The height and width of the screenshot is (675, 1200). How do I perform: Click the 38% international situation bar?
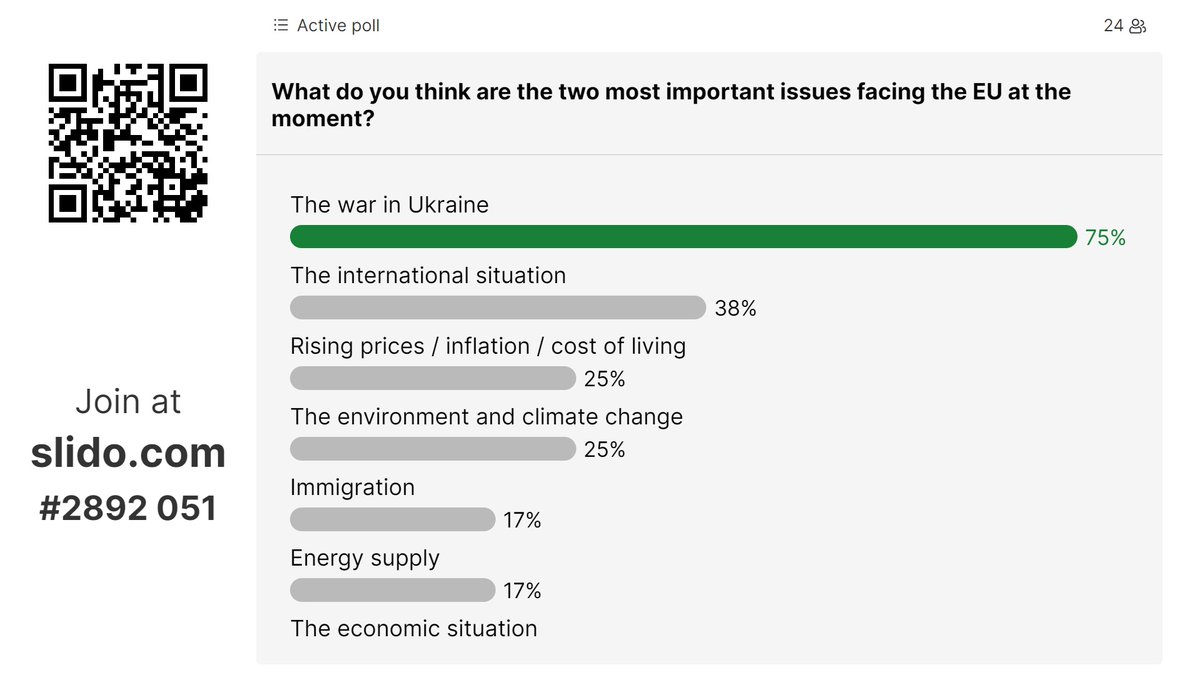click(x=498, y=308)
